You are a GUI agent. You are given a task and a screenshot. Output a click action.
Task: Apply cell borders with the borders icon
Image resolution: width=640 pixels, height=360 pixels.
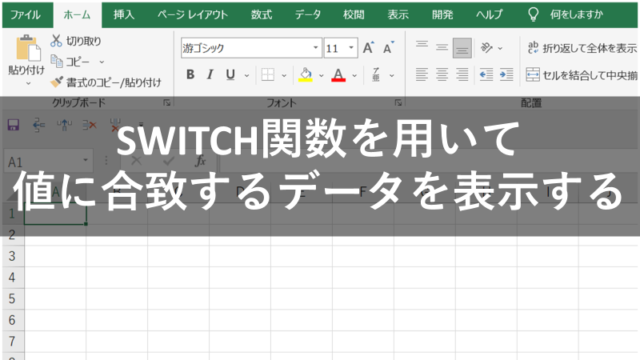(x=268, y=75)
